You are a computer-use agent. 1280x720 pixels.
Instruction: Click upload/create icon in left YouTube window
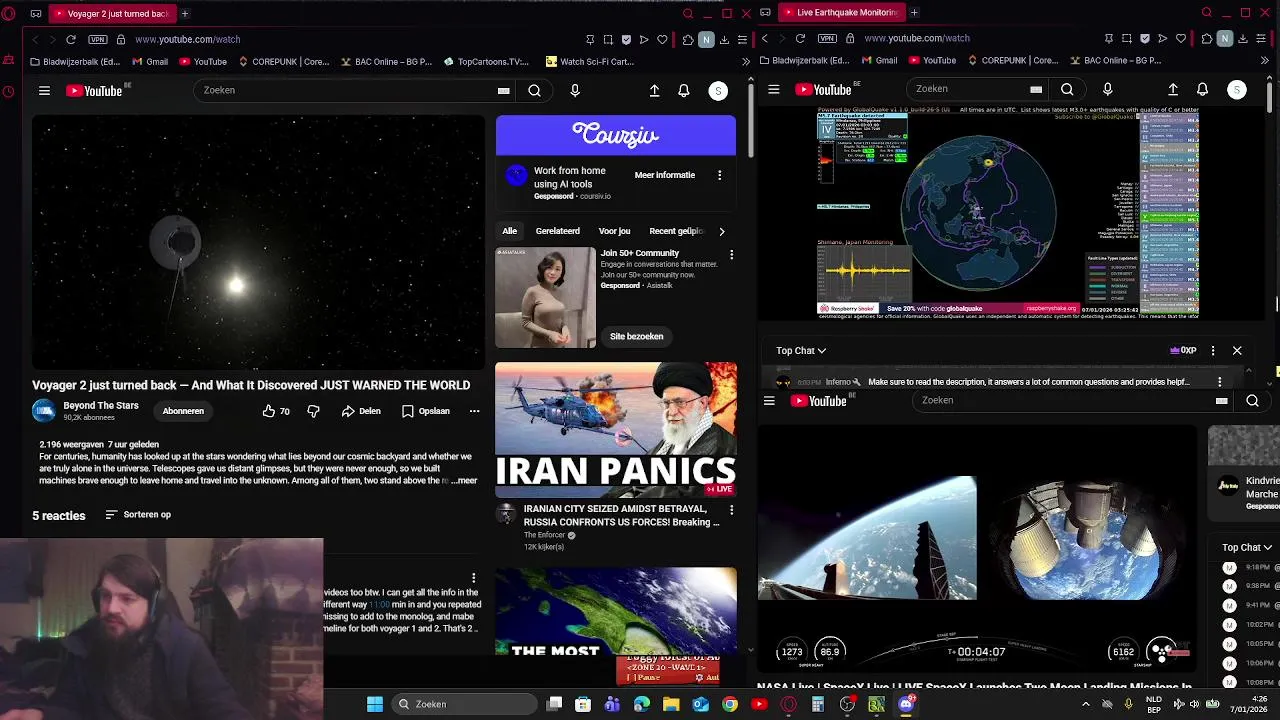click(654, 91)
